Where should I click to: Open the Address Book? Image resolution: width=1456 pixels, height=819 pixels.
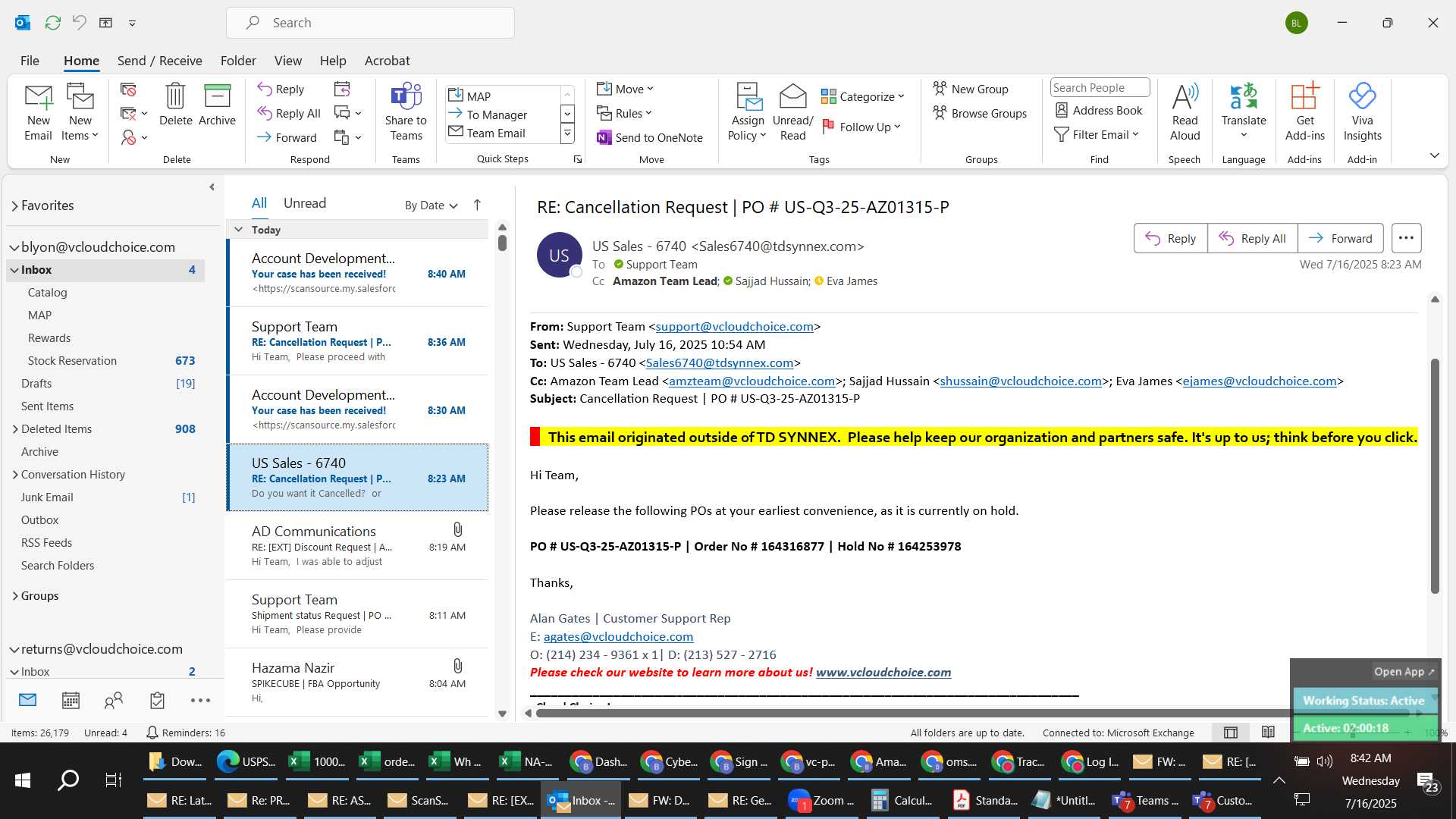coord(1099,110)
